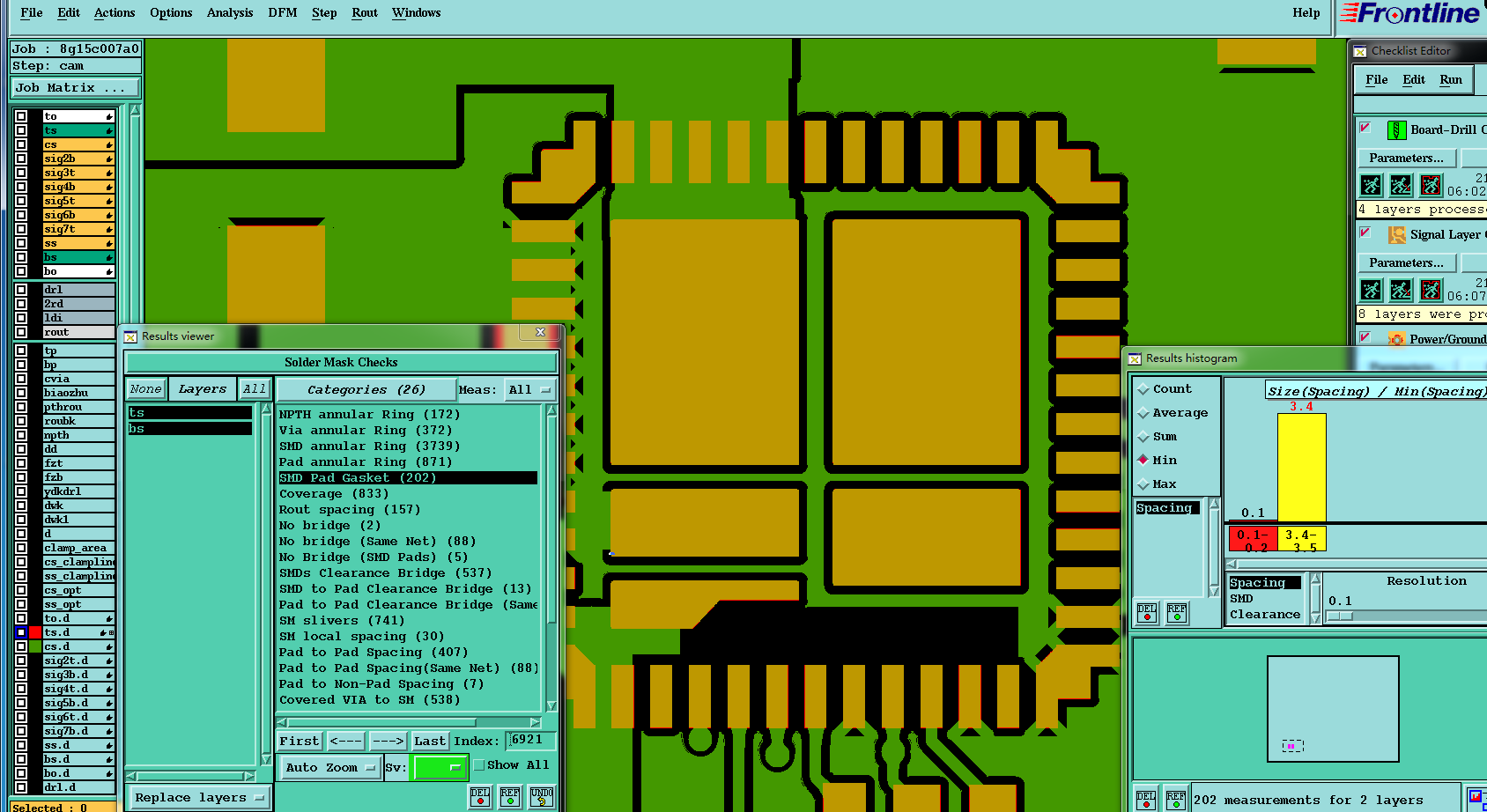Open Edit menu in Checklist Editor
The image size is (1487, 812).
coord(1414,80)
